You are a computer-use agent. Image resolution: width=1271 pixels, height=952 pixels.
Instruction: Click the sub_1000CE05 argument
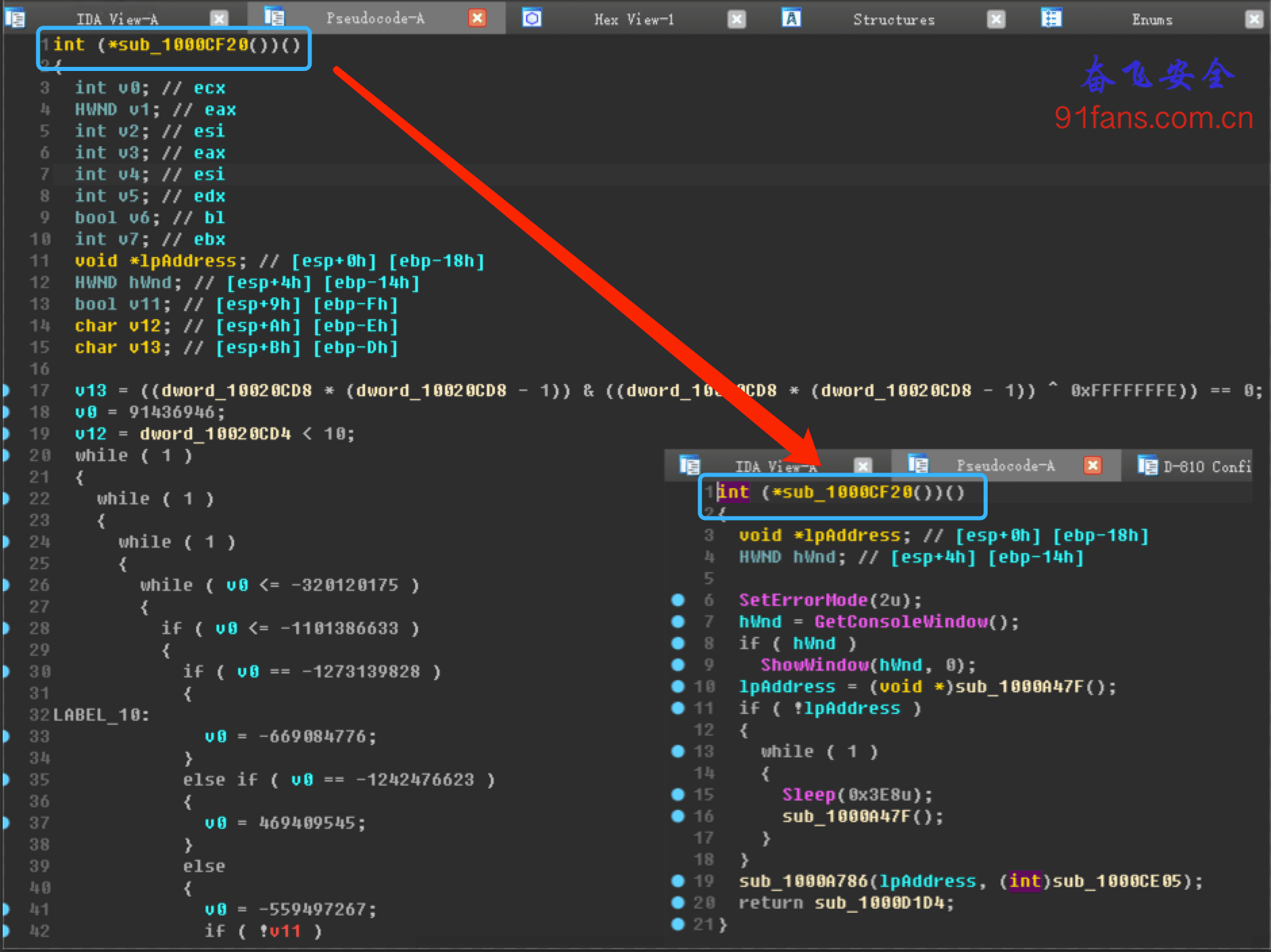pyautogui.click(x=1117, y=881)
